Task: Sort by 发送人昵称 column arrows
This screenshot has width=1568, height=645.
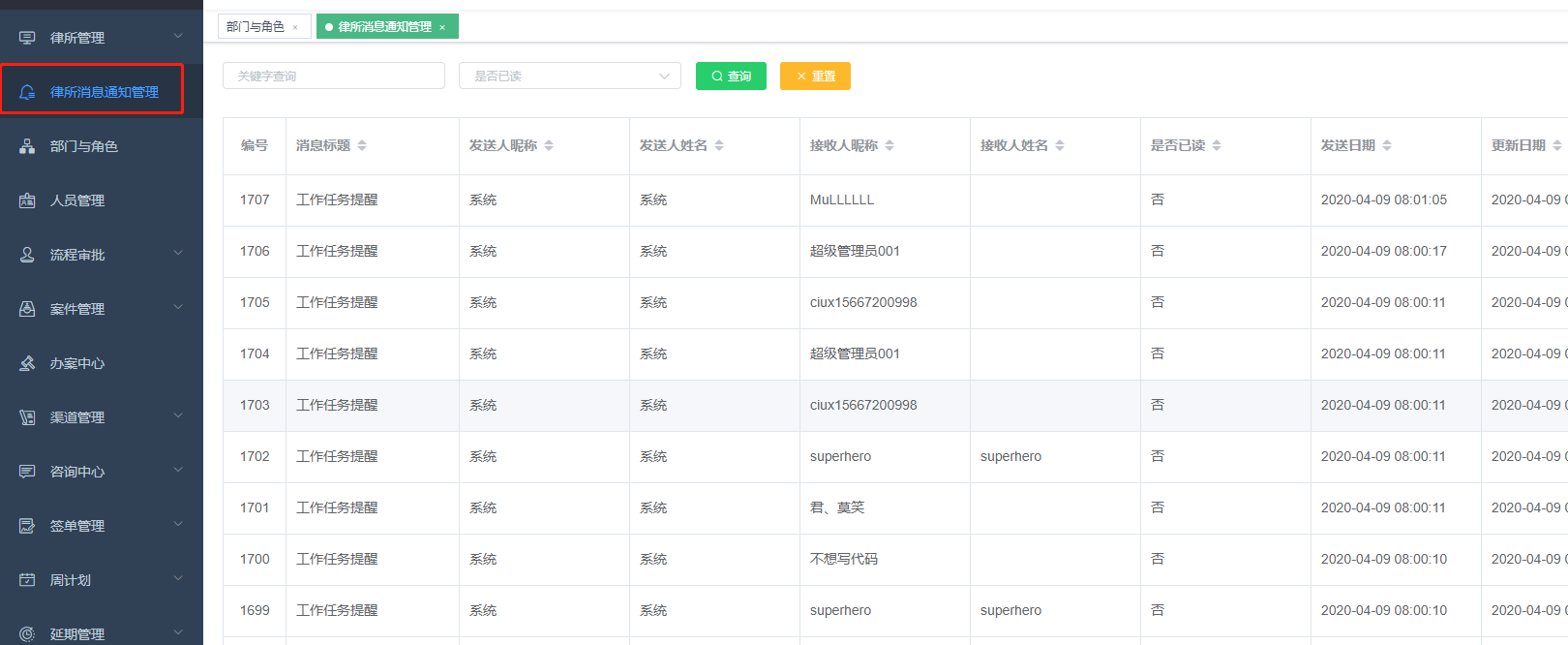Action: (x=549, y=145)
